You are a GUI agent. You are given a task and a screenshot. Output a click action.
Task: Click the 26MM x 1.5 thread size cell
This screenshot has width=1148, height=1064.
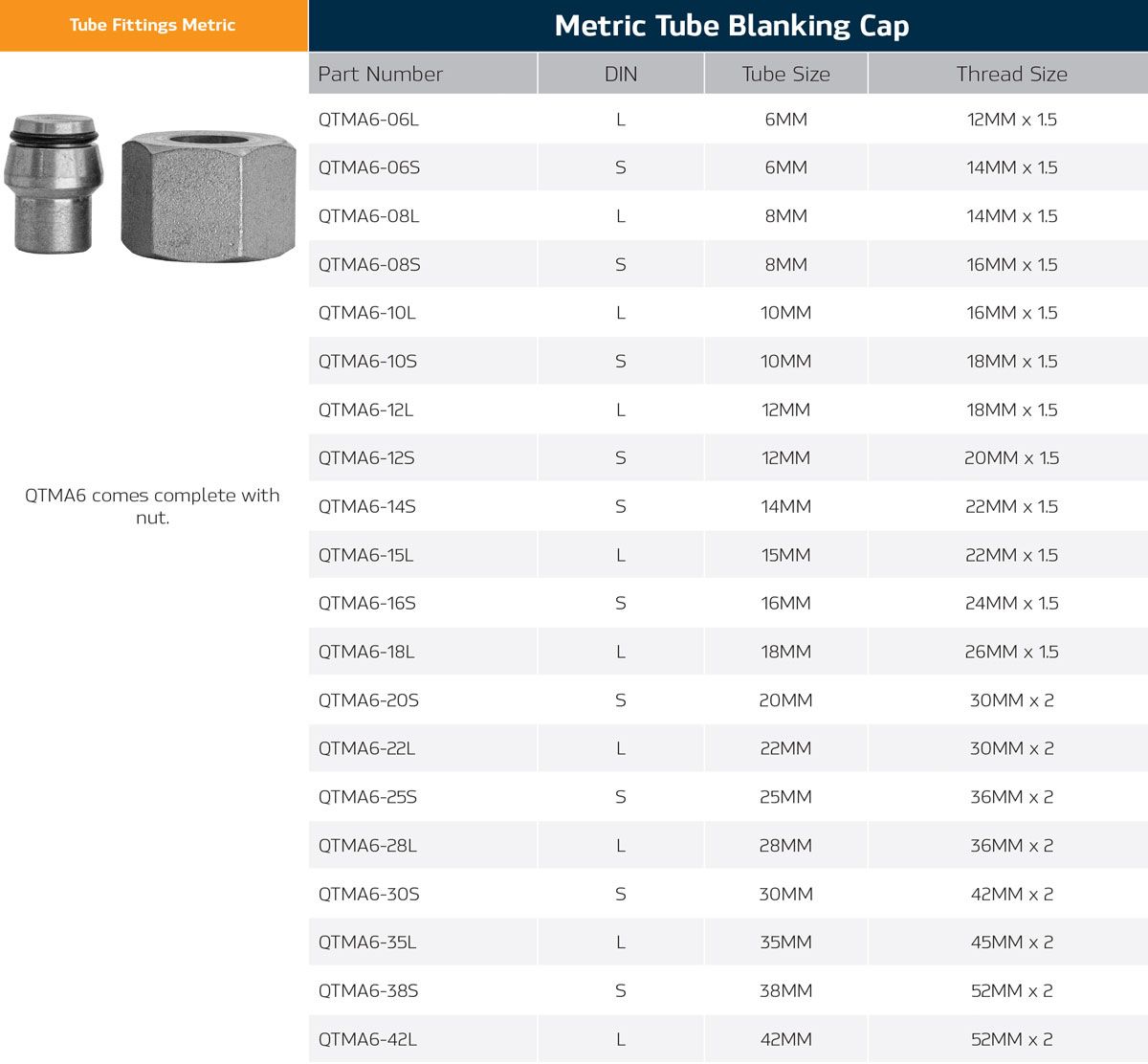[1011, 652]
